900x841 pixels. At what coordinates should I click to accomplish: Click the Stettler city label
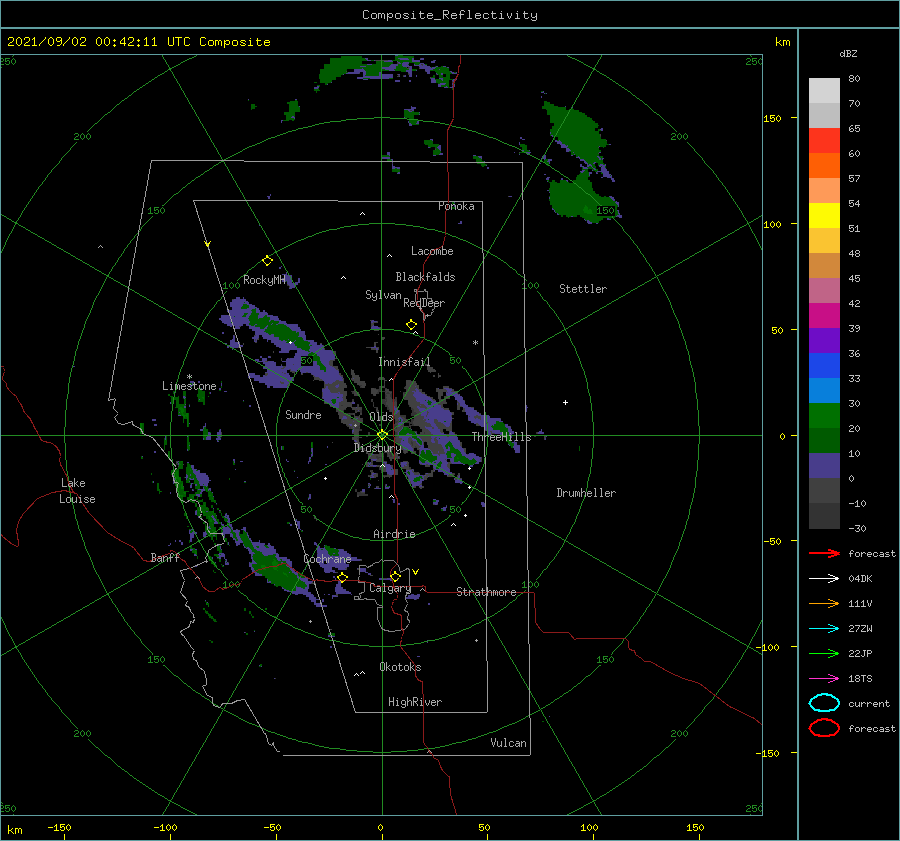[583, 289]
